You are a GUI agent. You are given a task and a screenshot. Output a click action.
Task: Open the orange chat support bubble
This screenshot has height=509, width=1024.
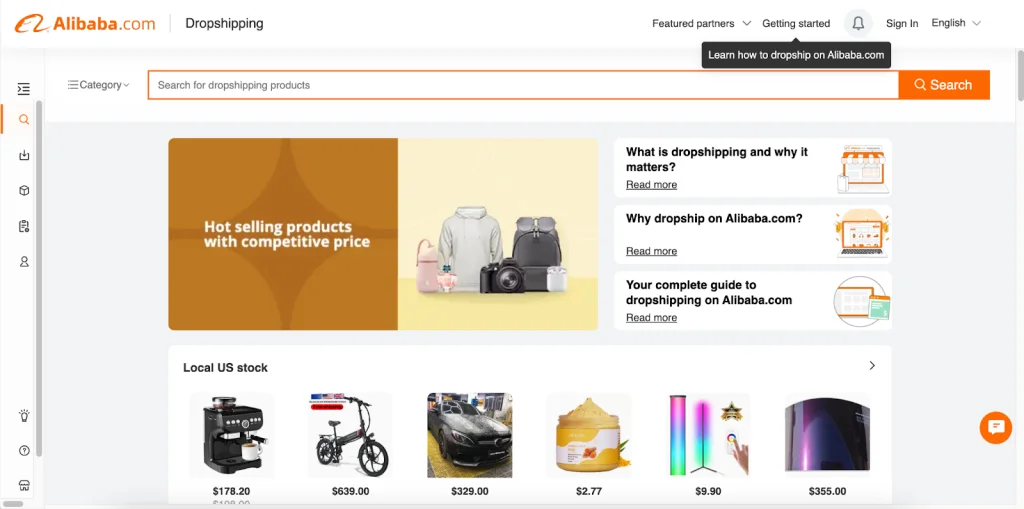tap(995, 428)
